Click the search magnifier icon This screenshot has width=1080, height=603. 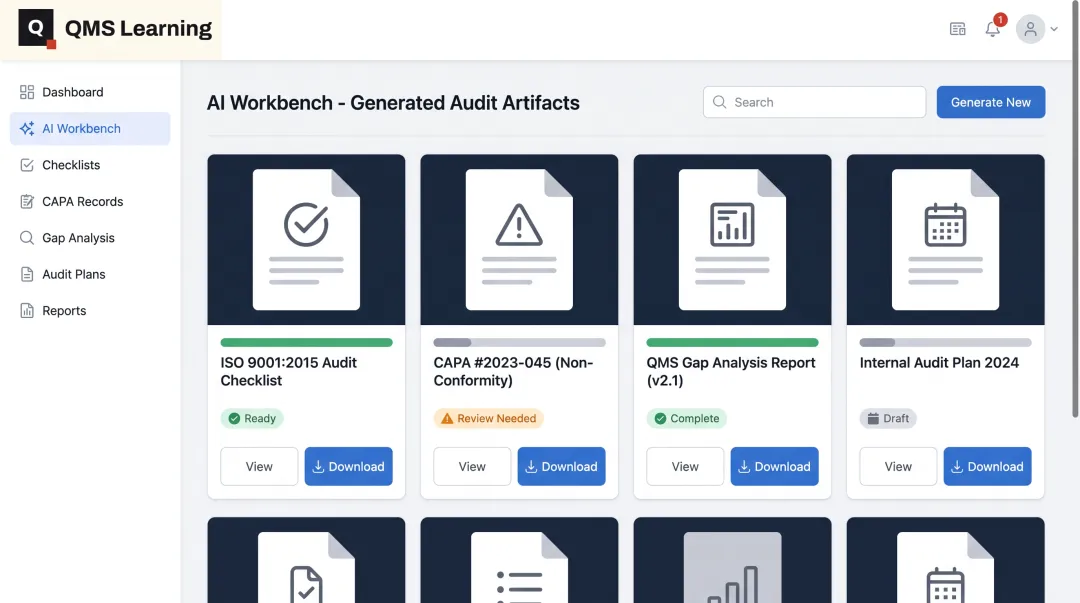[720, 102]
